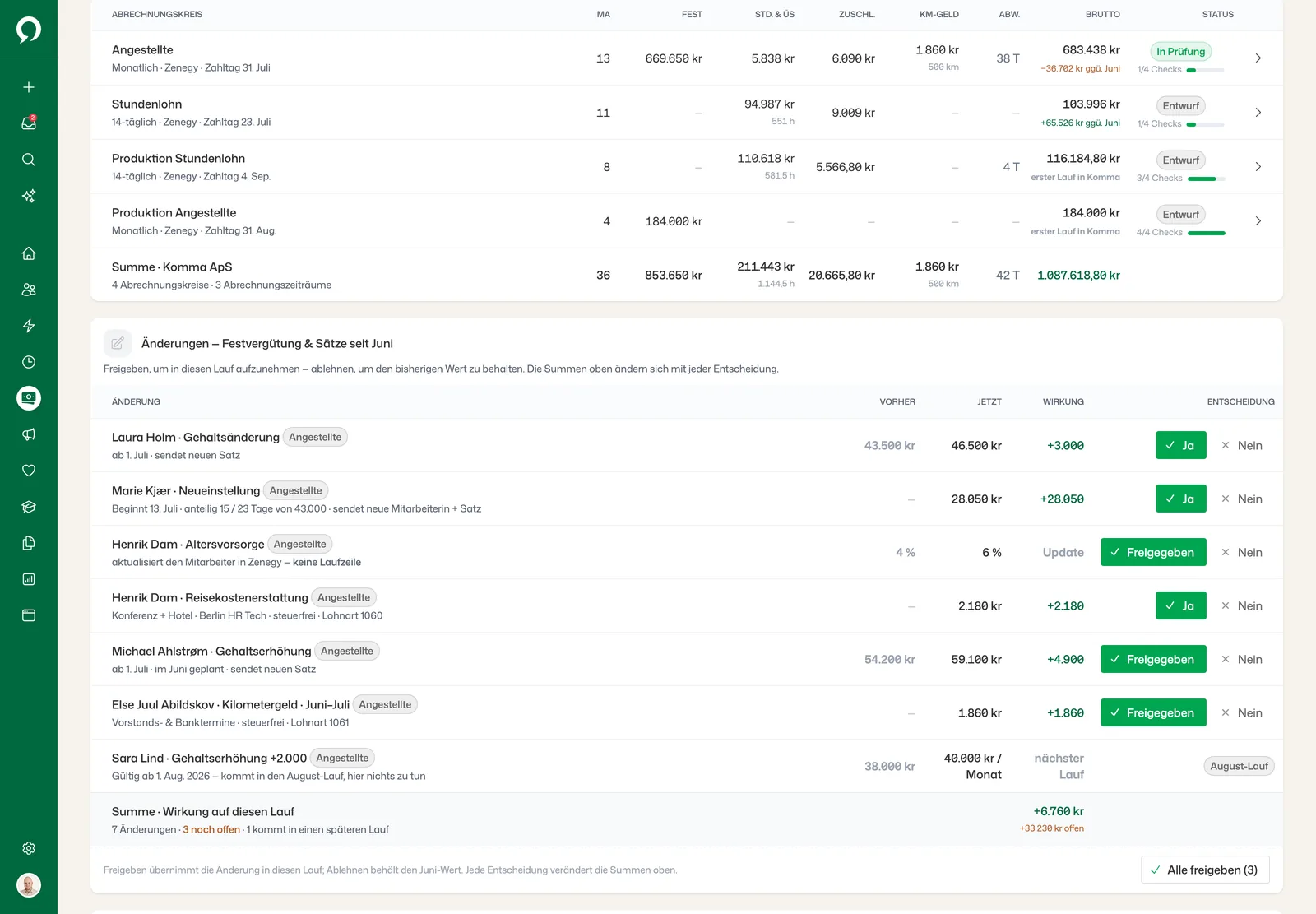Click the 1/4 Checks progress bar for Angestellte

(1205, 70)
